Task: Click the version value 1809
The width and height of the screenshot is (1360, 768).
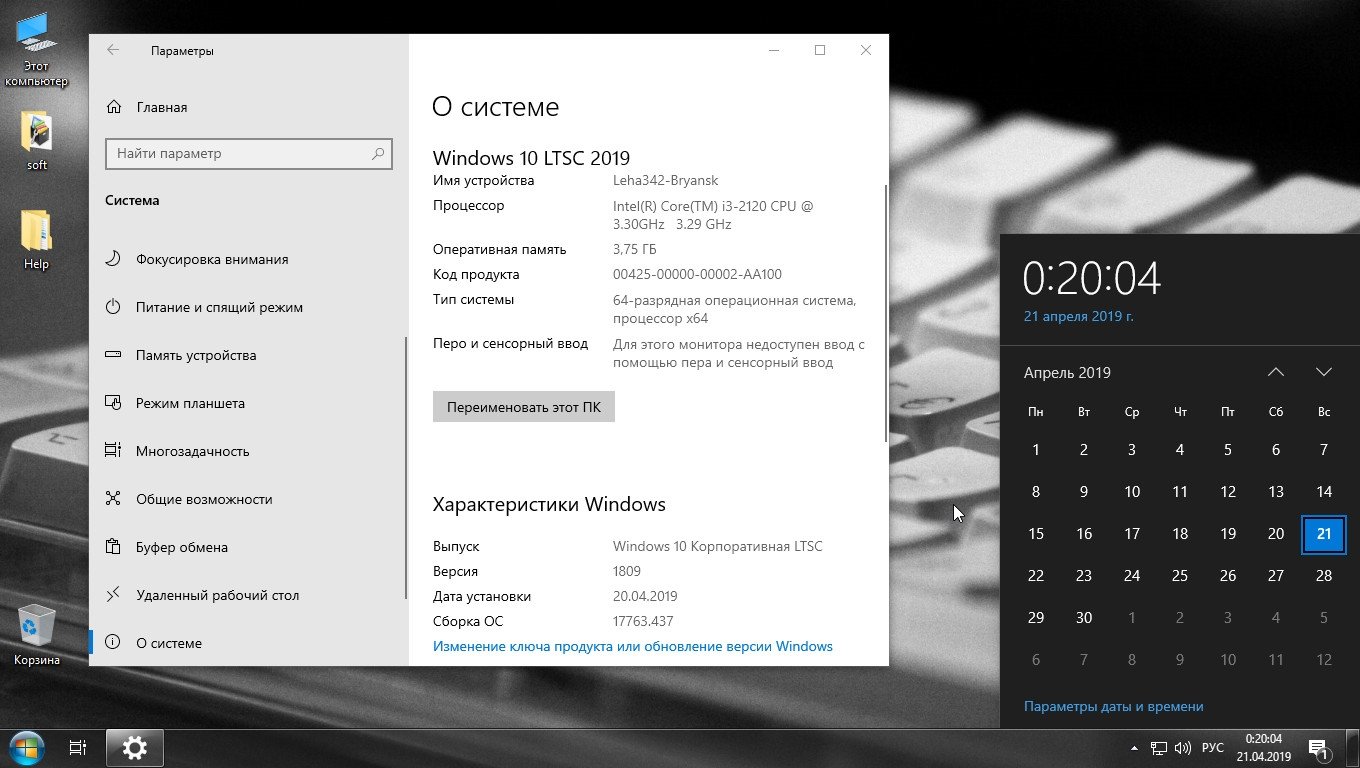Action: (629, 572)
